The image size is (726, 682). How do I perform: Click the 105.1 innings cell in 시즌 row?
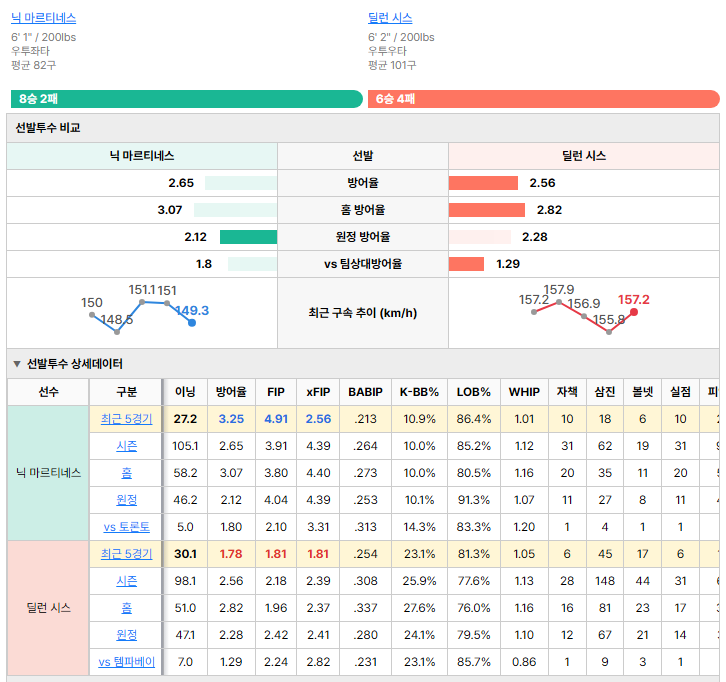click(185, 446)
